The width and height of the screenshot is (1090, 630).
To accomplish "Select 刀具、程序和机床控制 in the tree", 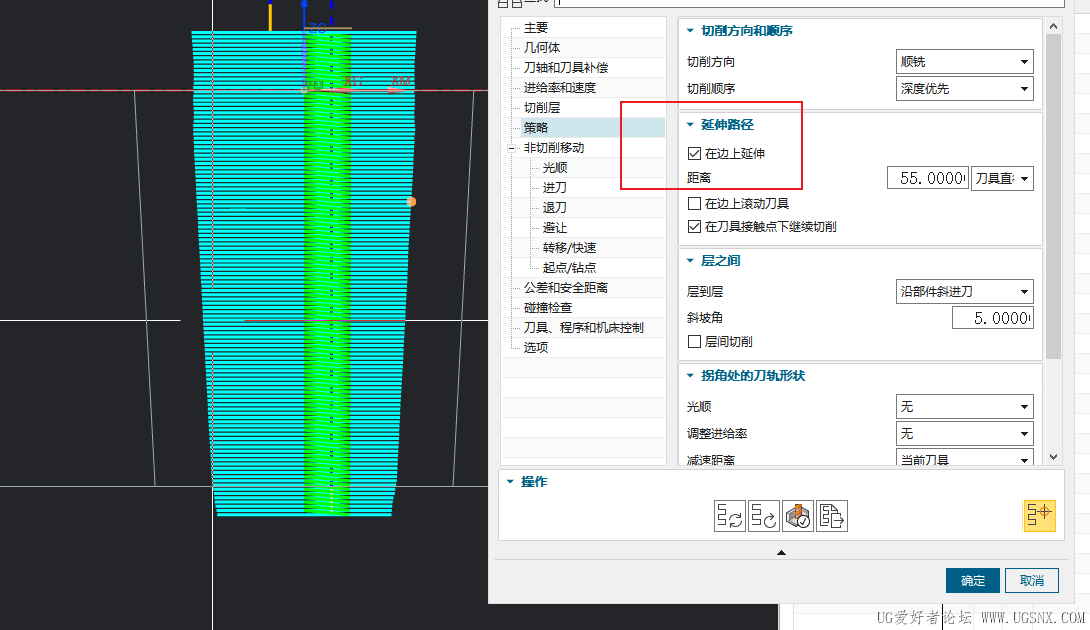I will coord(584,328).
